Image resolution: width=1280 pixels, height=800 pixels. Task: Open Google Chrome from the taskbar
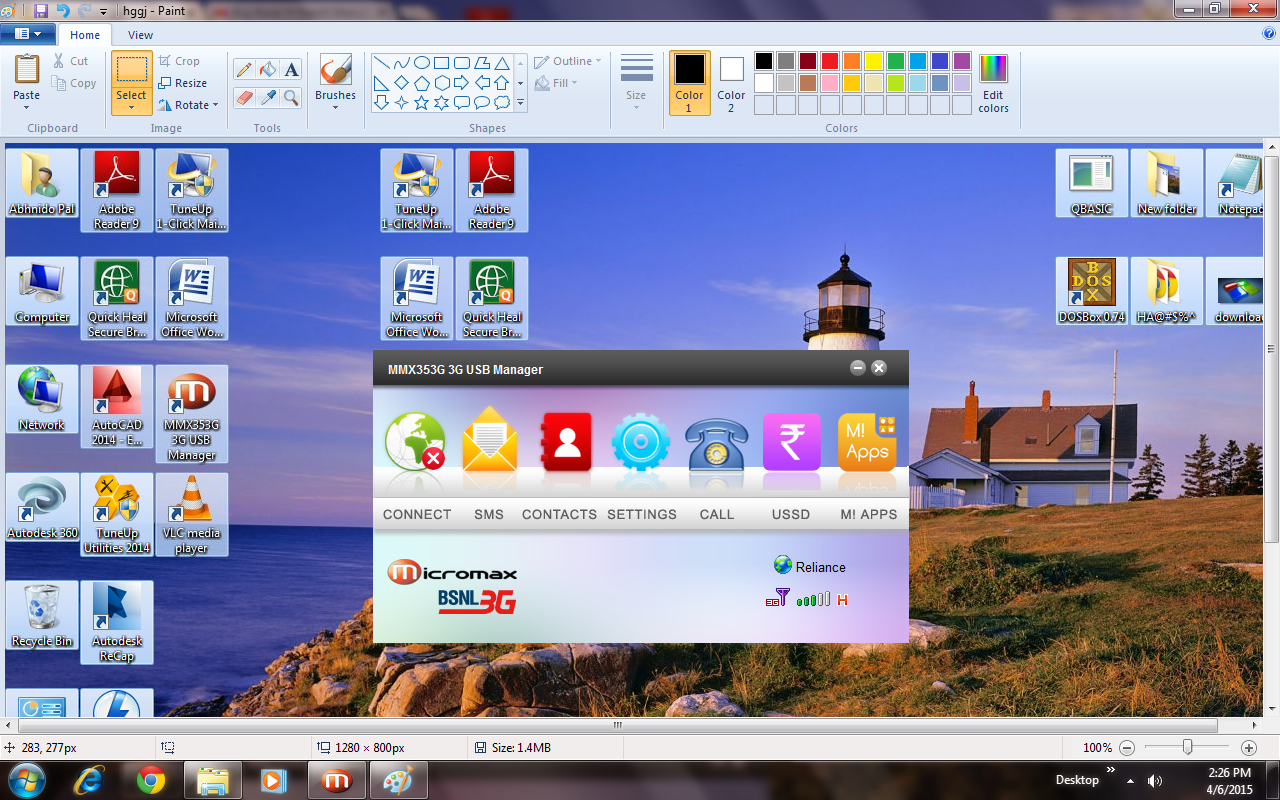[x=151, y=780]
